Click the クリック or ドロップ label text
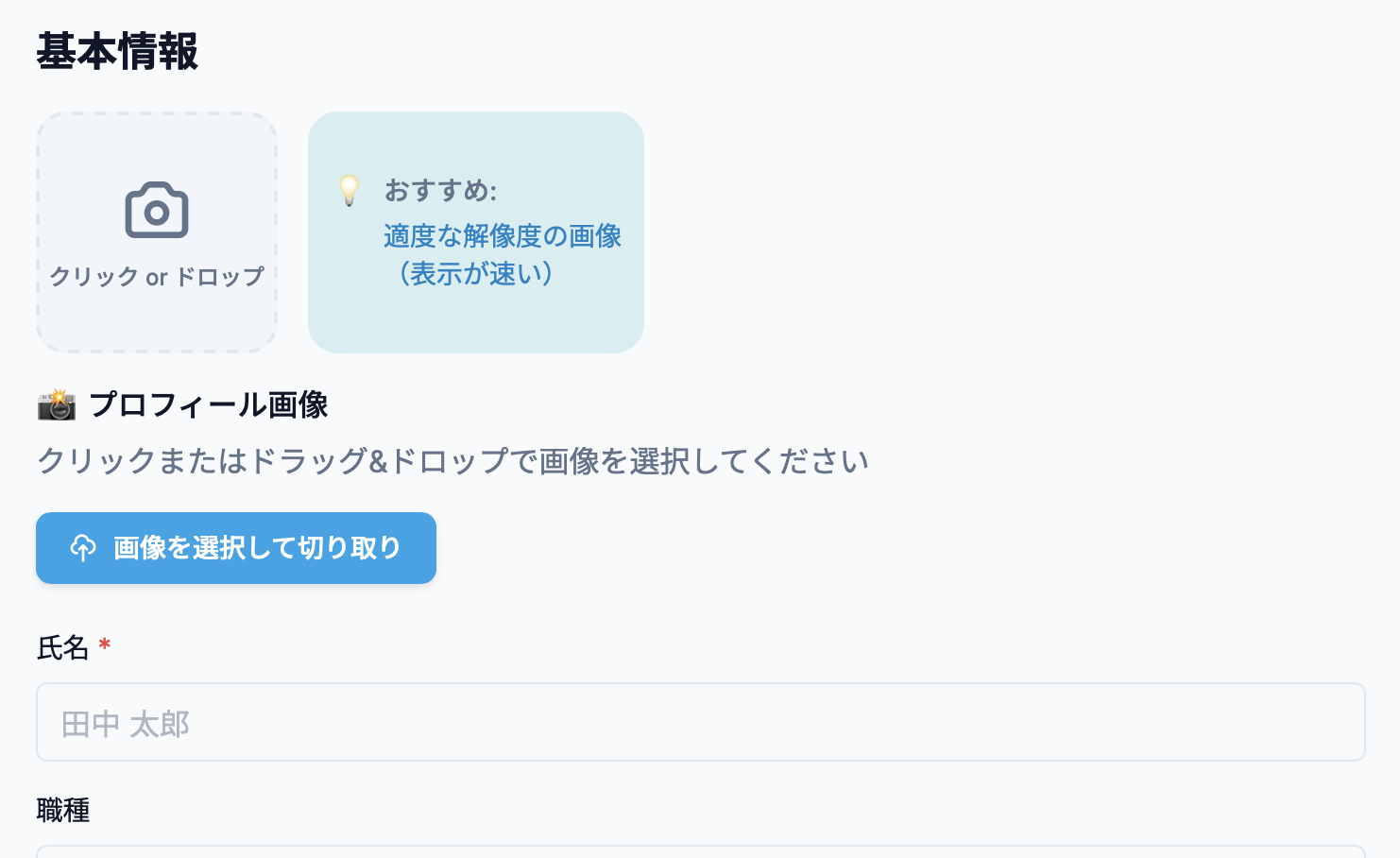Viewport: 1400px width, 858px height. (x=156, y=277)
